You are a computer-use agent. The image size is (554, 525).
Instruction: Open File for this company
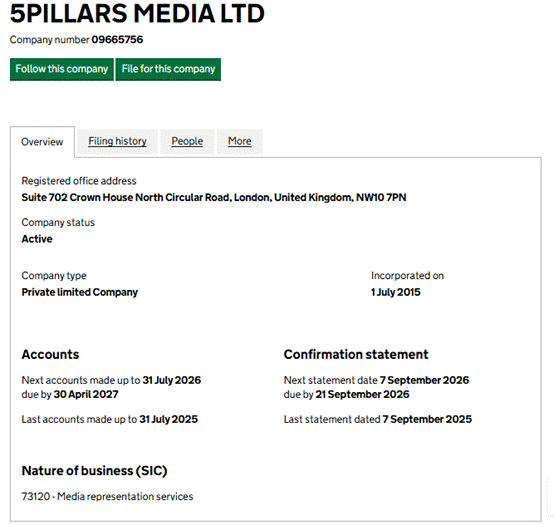[168, 69]
